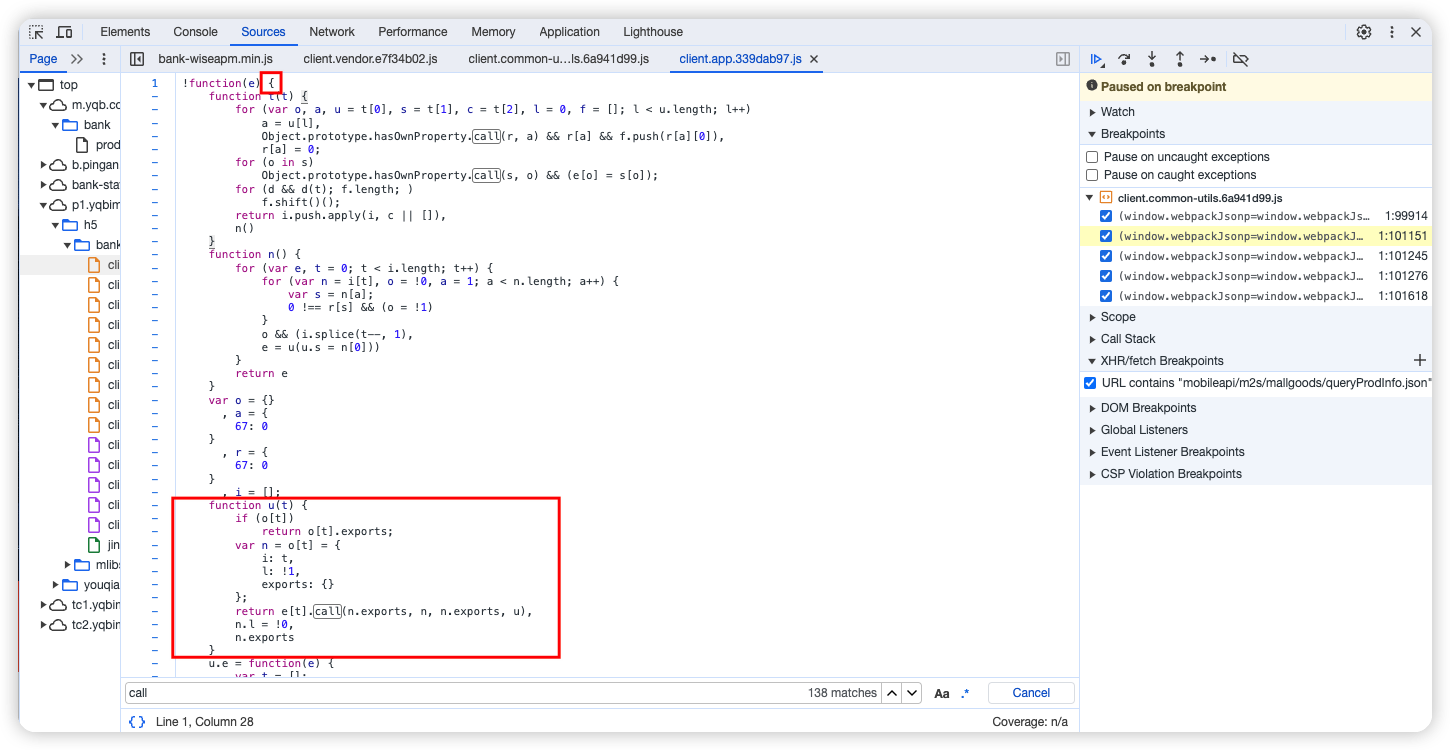Close the client.app.339dab97.js file tab
This screenshot has height=750, width=1450.
pyautogui.click(x=814, y=59)
